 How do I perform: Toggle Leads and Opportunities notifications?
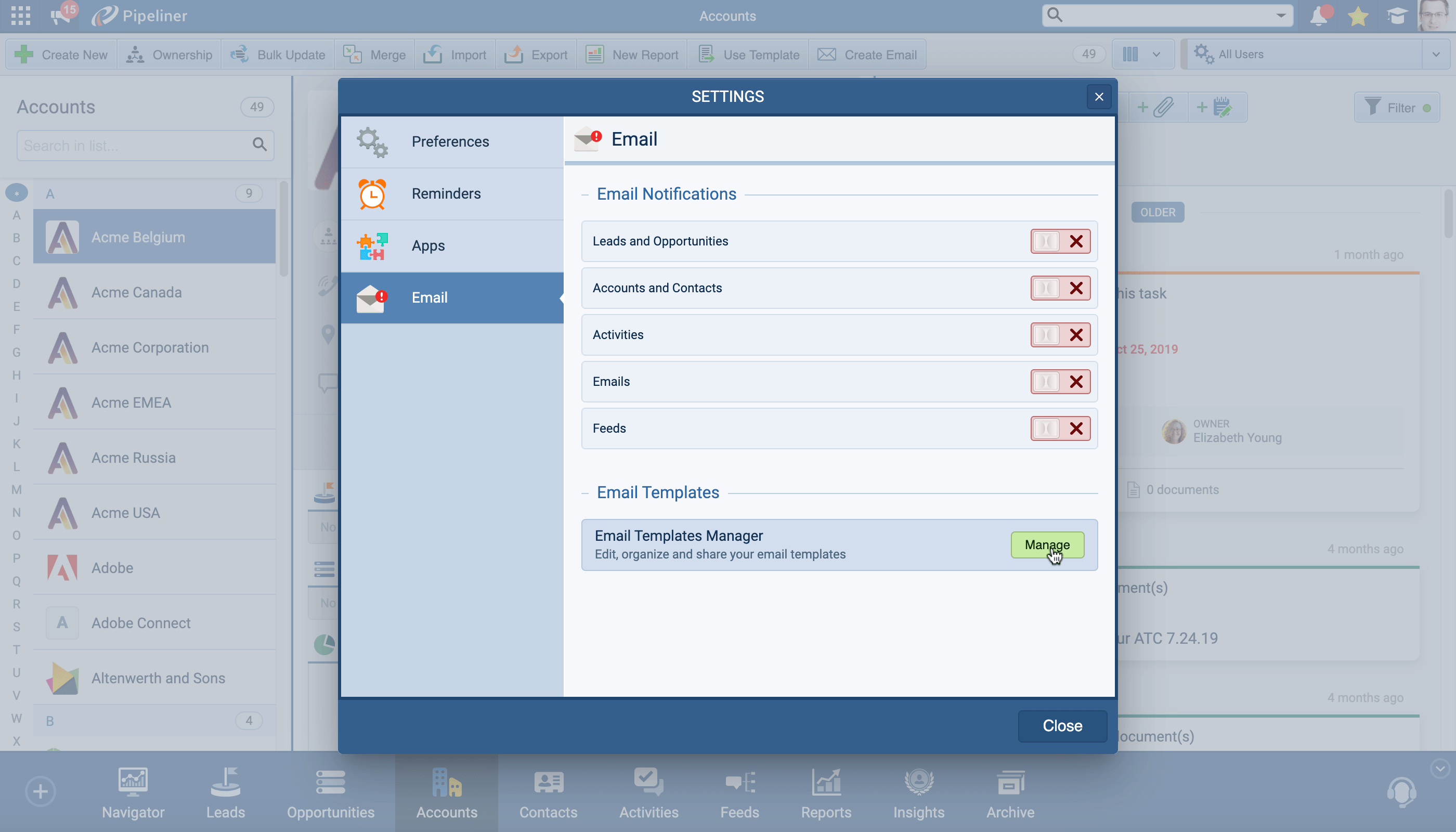pos(1060,241)
